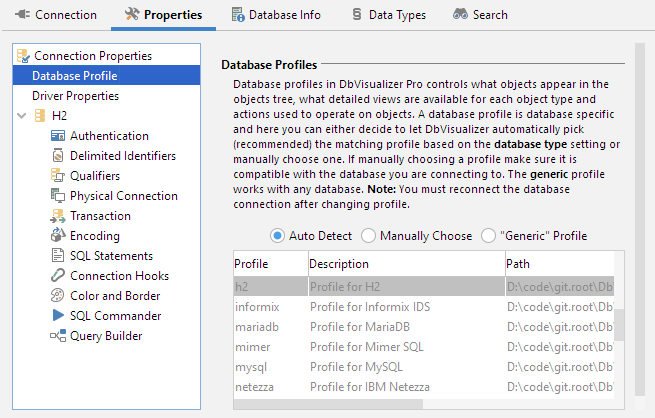Click the profile table vertical scrollbar
This screenshot has height=418, width=655.
tap(620, 325)
